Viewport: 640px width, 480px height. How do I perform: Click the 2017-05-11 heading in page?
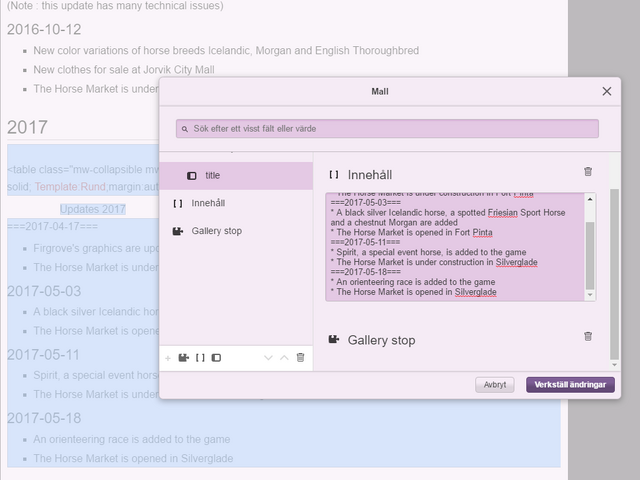coord(43,355)
